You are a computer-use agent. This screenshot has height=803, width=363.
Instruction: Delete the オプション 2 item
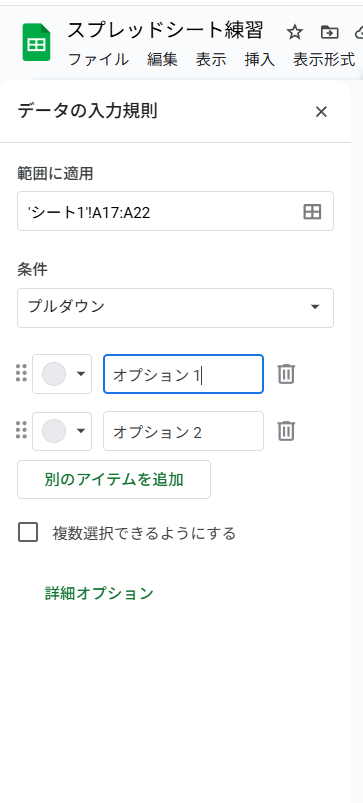pos(286,431)
